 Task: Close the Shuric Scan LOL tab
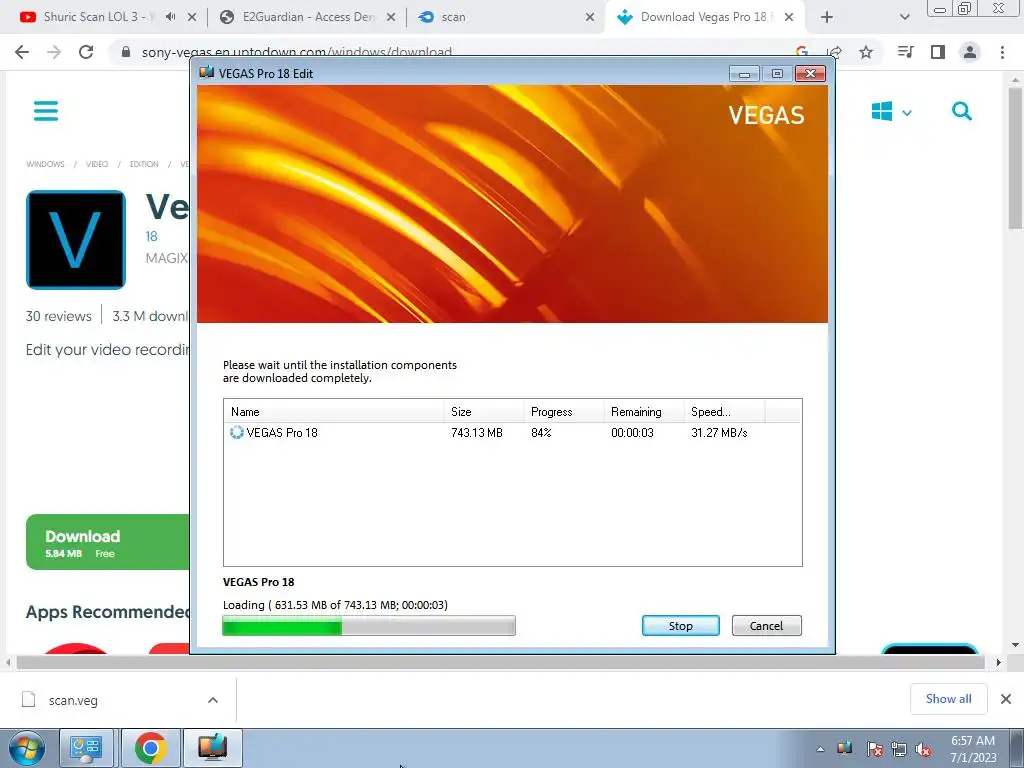point(192,17)
